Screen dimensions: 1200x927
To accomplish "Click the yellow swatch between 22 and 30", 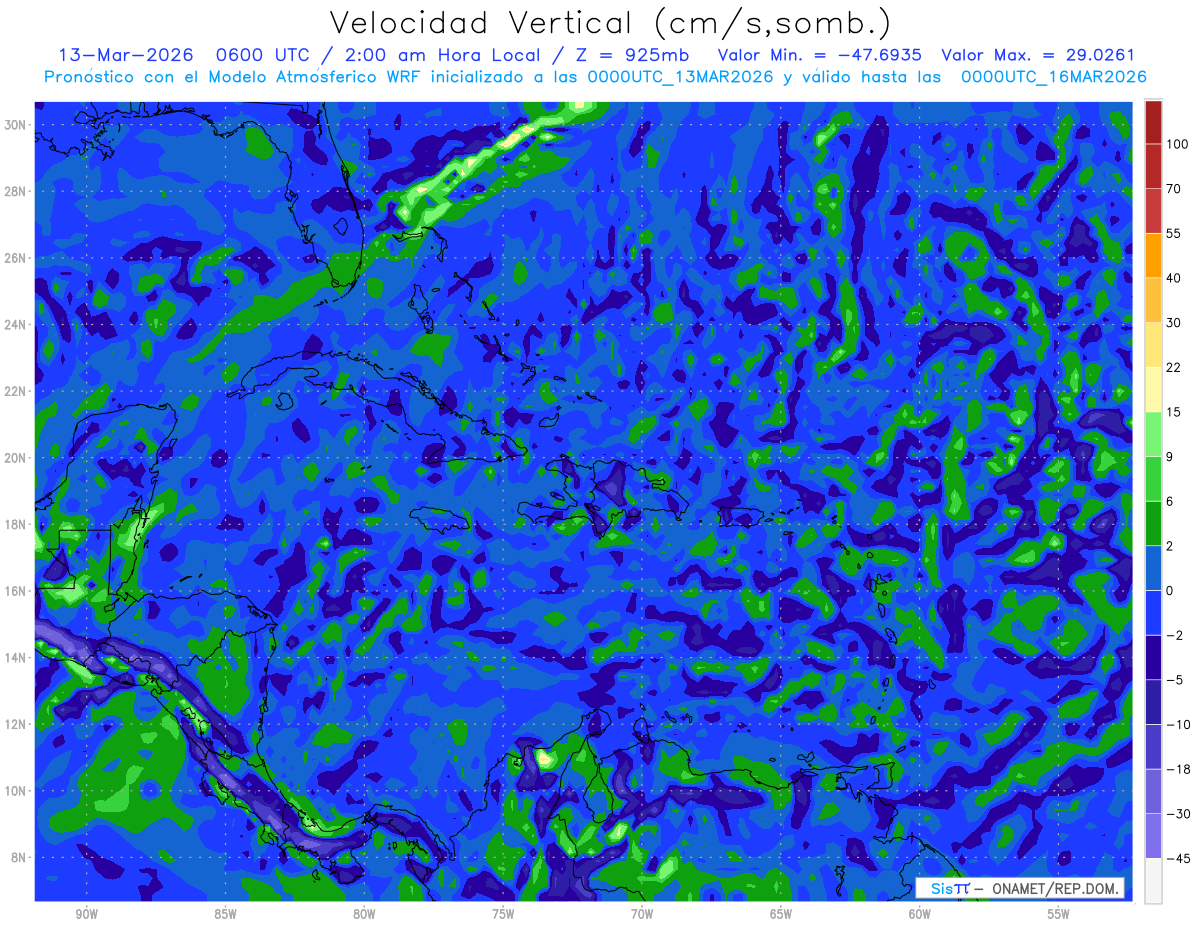I will pyautogui.click(x=1153, y=345).
